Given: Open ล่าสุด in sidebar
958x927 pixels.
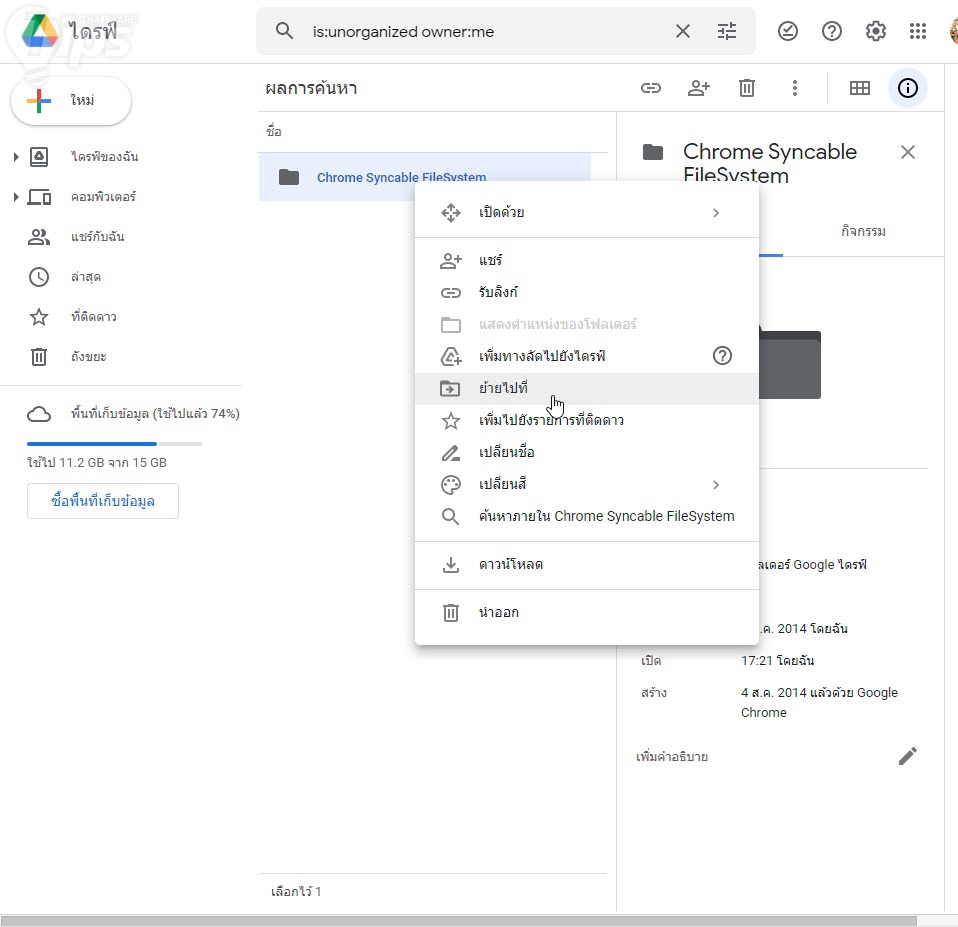Looking at the screenshot, I should click(x=86, y=277).
